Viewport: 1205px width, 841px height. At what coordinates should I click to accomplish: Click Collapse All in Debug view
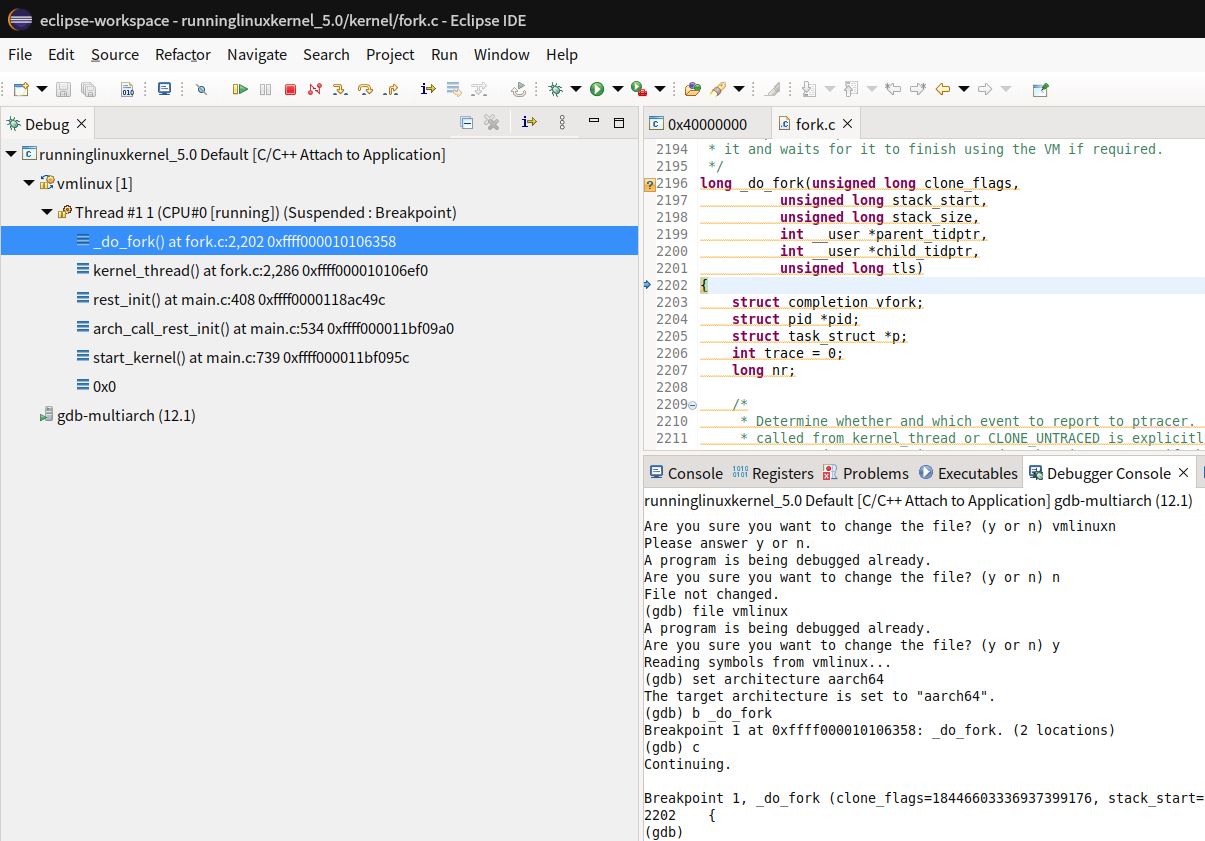(x=466, y=123)
